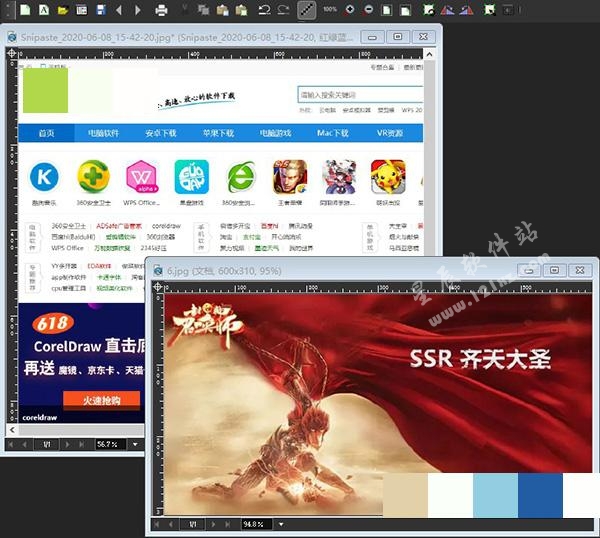Go to the first page in the 6.jpg window

coord(157,524)
